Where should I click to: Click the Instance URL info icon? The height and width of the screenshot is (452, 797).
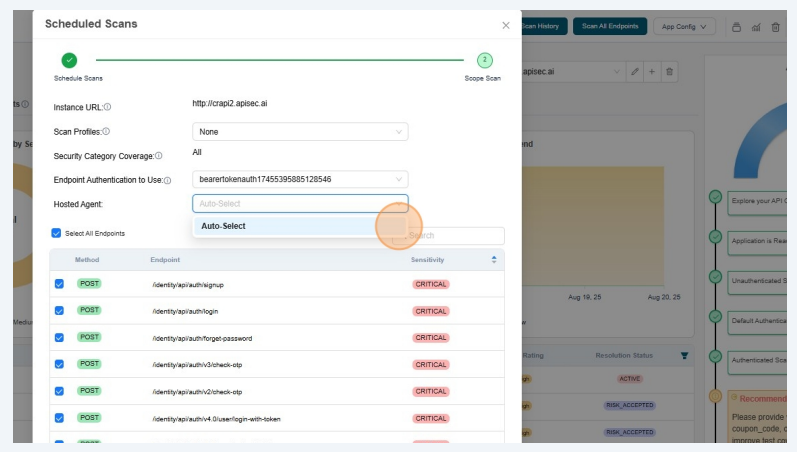coord(108,107)
